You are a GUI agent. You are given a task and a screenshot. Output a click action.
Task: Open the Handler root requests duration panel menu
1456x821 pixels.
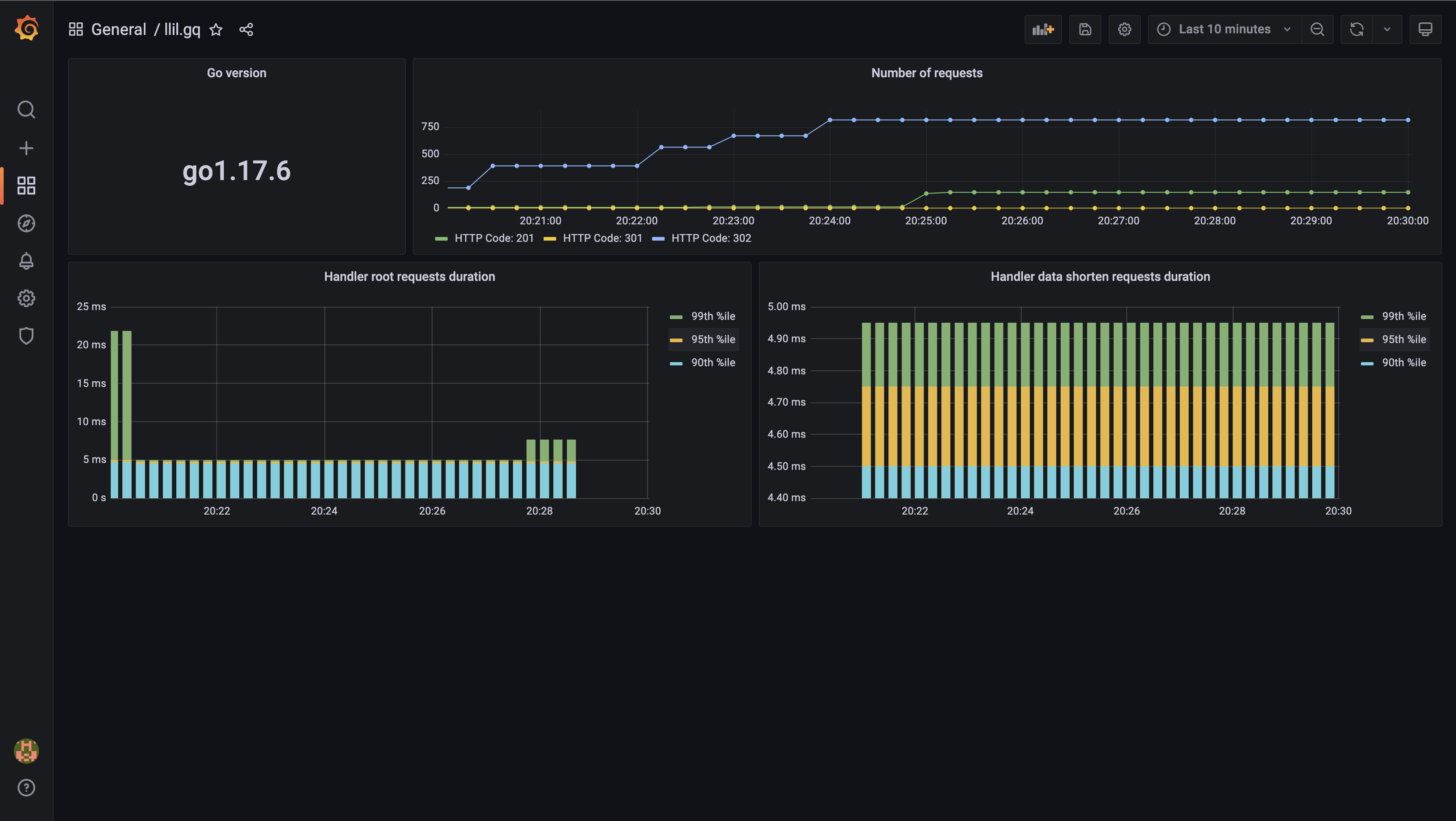click(x=409, y=276)
